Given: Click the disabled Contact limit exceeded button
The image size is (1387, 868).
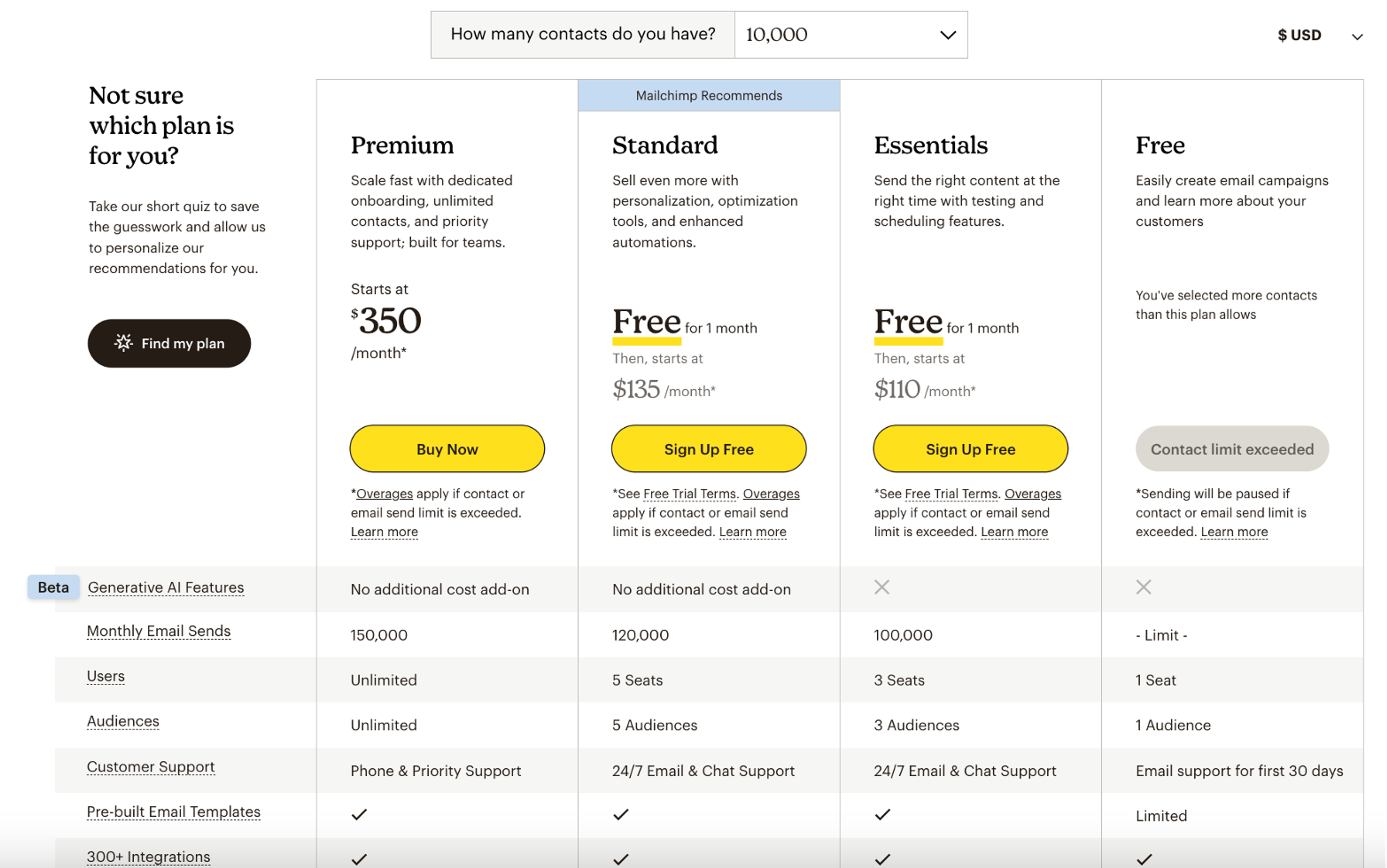Looking at the screenshot, I should (1231, 449).
